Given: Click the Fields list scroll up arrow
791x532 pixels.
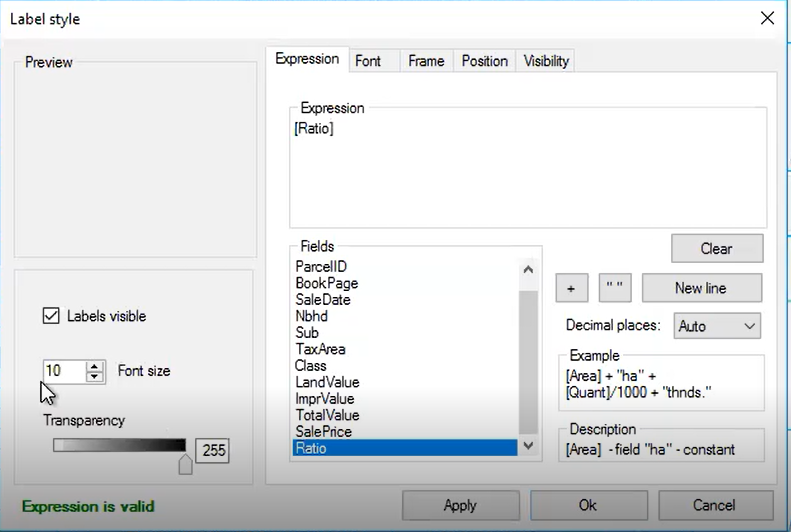Looking at the screenshot, I should 528,269.
